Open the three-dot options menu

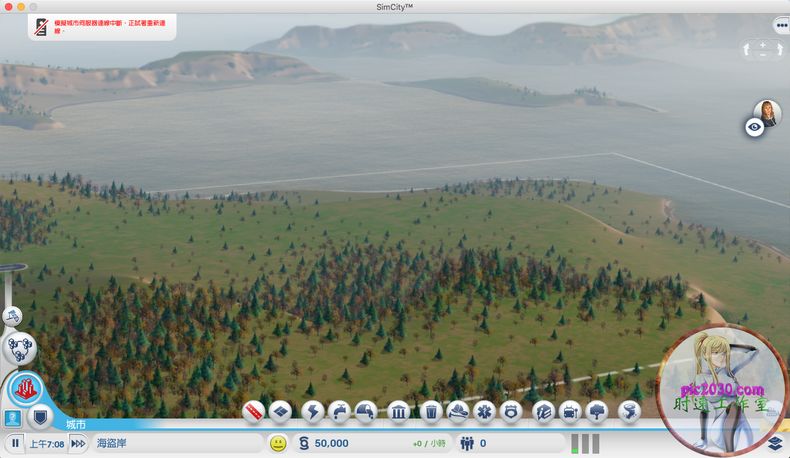coord(781,26)
